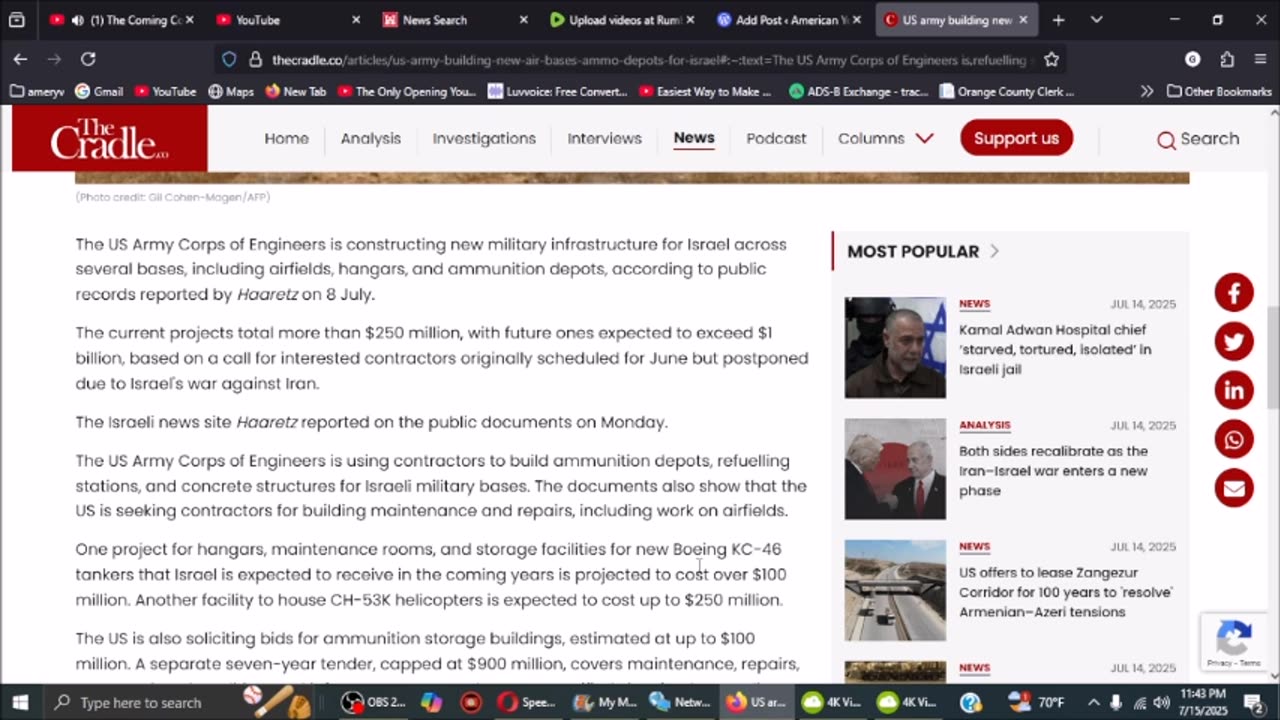This screenshot has height=720, width=1280.
Task: Share the article by email
Action: tap(1234, 488)
